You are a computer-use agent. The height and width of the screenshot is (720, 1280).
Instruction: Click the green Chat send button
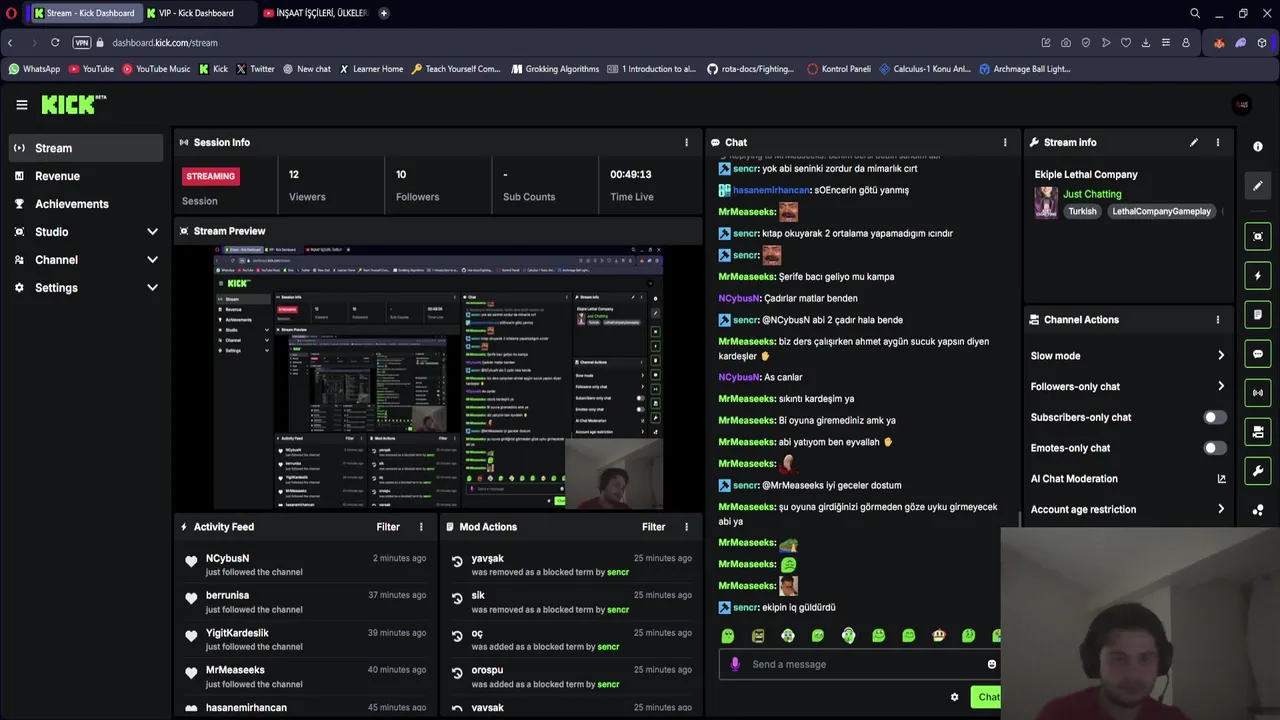pos(987,697)
